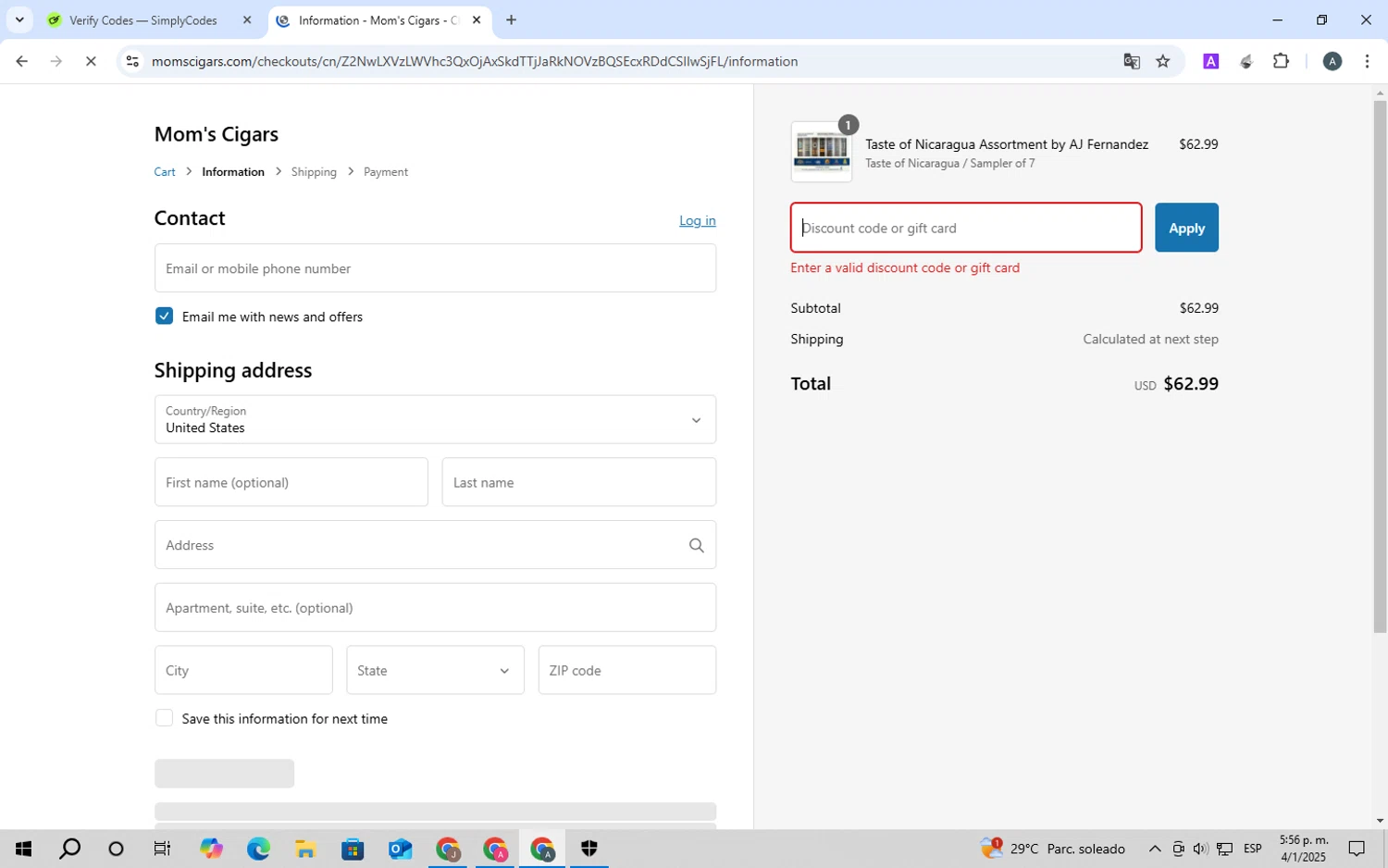Uncheck Email me with news and offers

164,316
